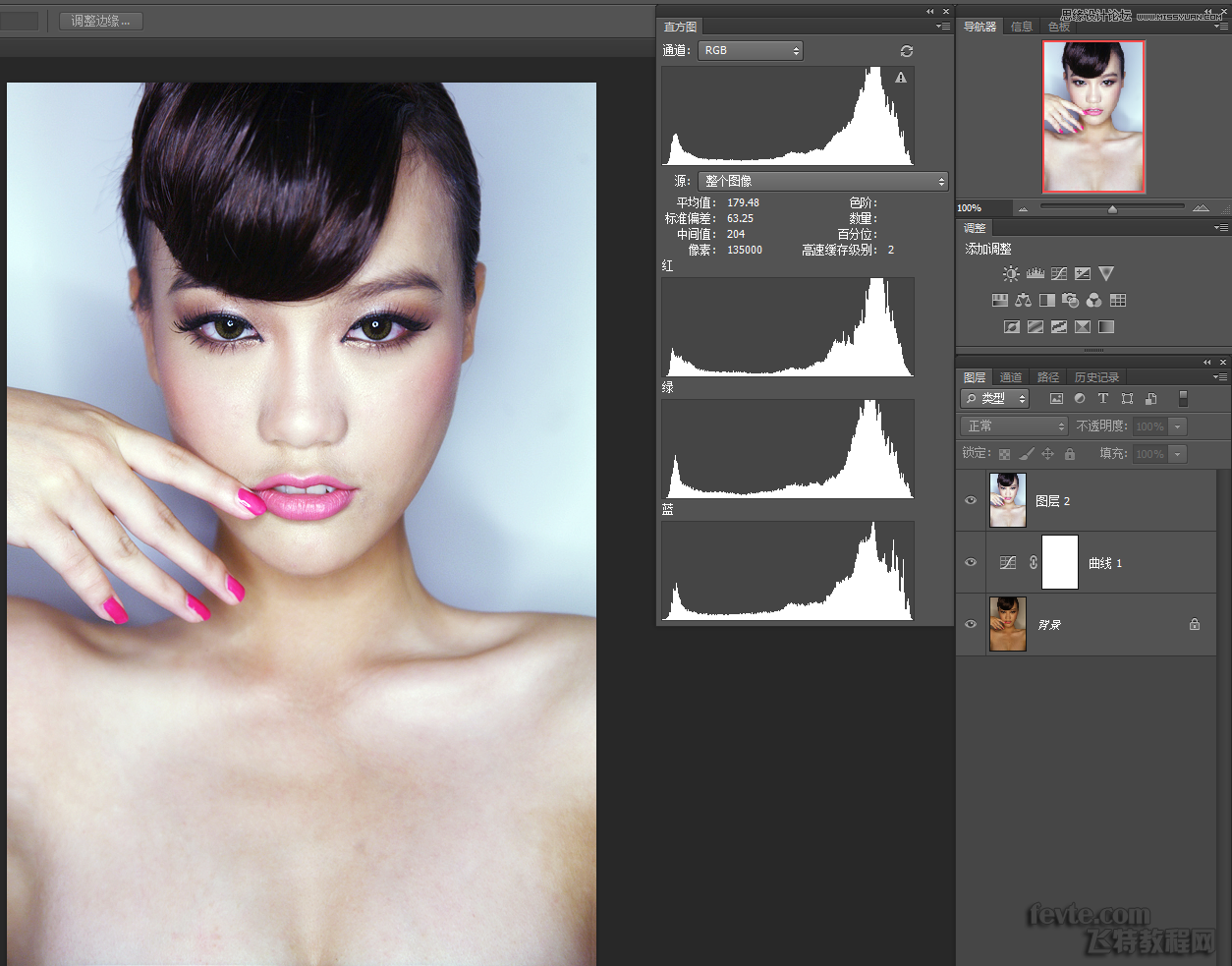Click the Channel Mixer adjustment icon
The width and height of the screenshot is (1232, 966).
click(1093, 301)
